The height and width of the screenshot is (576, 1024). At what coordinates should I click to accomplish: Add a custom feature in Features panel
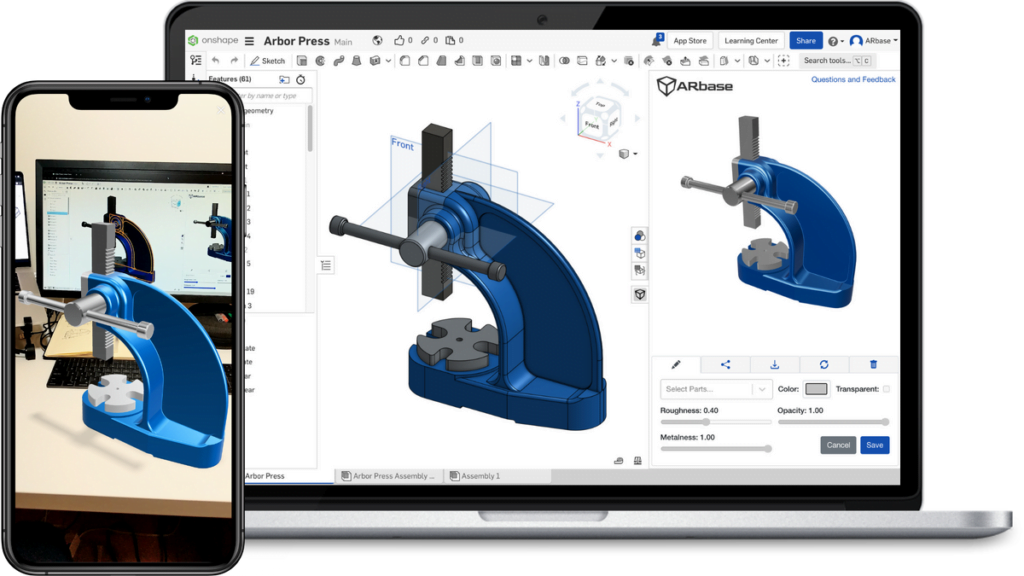[284, 80]
